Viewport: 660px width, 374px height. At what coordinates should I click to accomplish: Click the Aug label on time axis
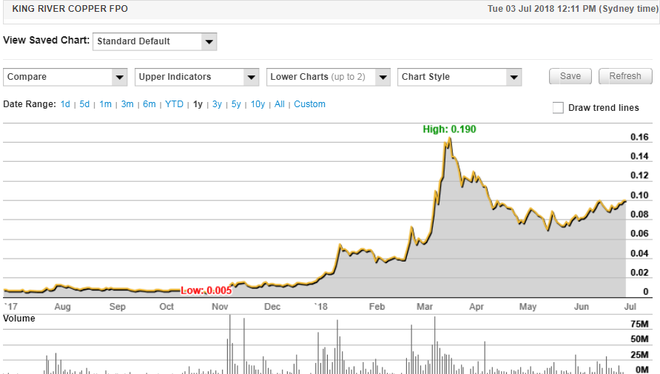tap(62, 307)
